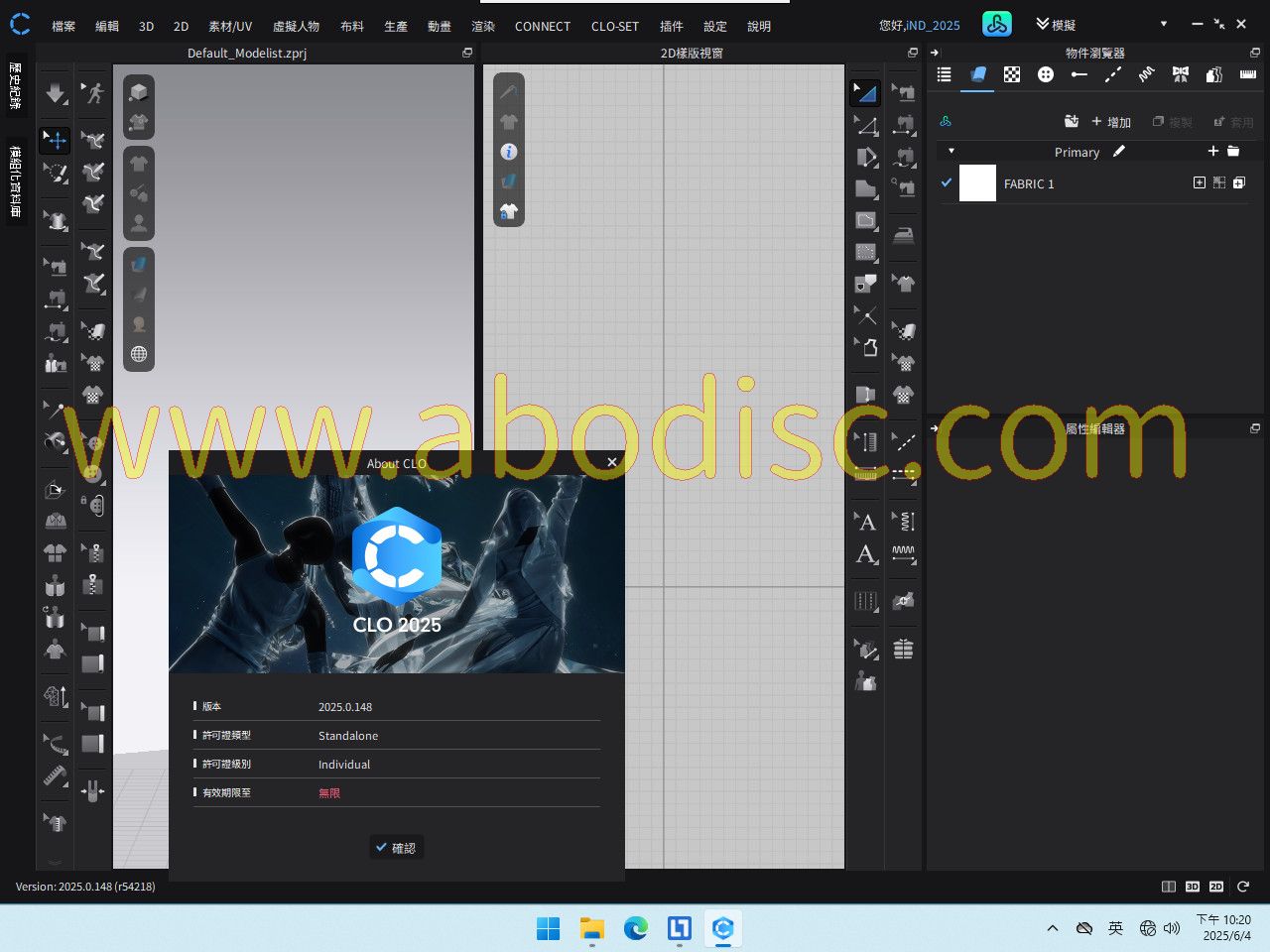The width and height of the screenshot is (1270, 952).
Task: Switch to 2D-only view in status bar
Action: click(x=1216, y=887)
